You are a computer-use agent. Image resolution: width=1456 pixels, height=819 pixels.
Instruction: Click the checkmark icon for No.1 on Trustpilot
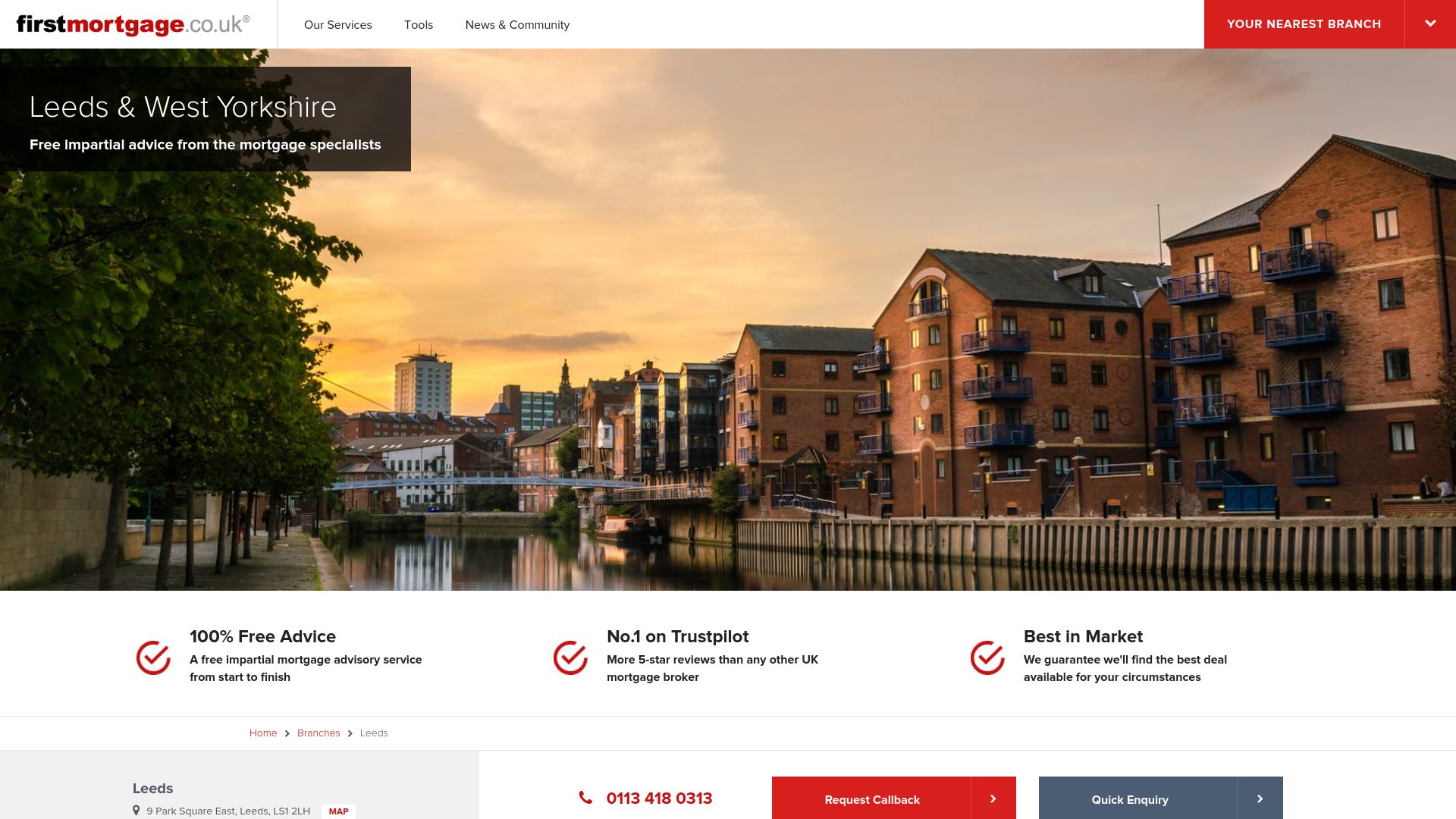[570, 655]
